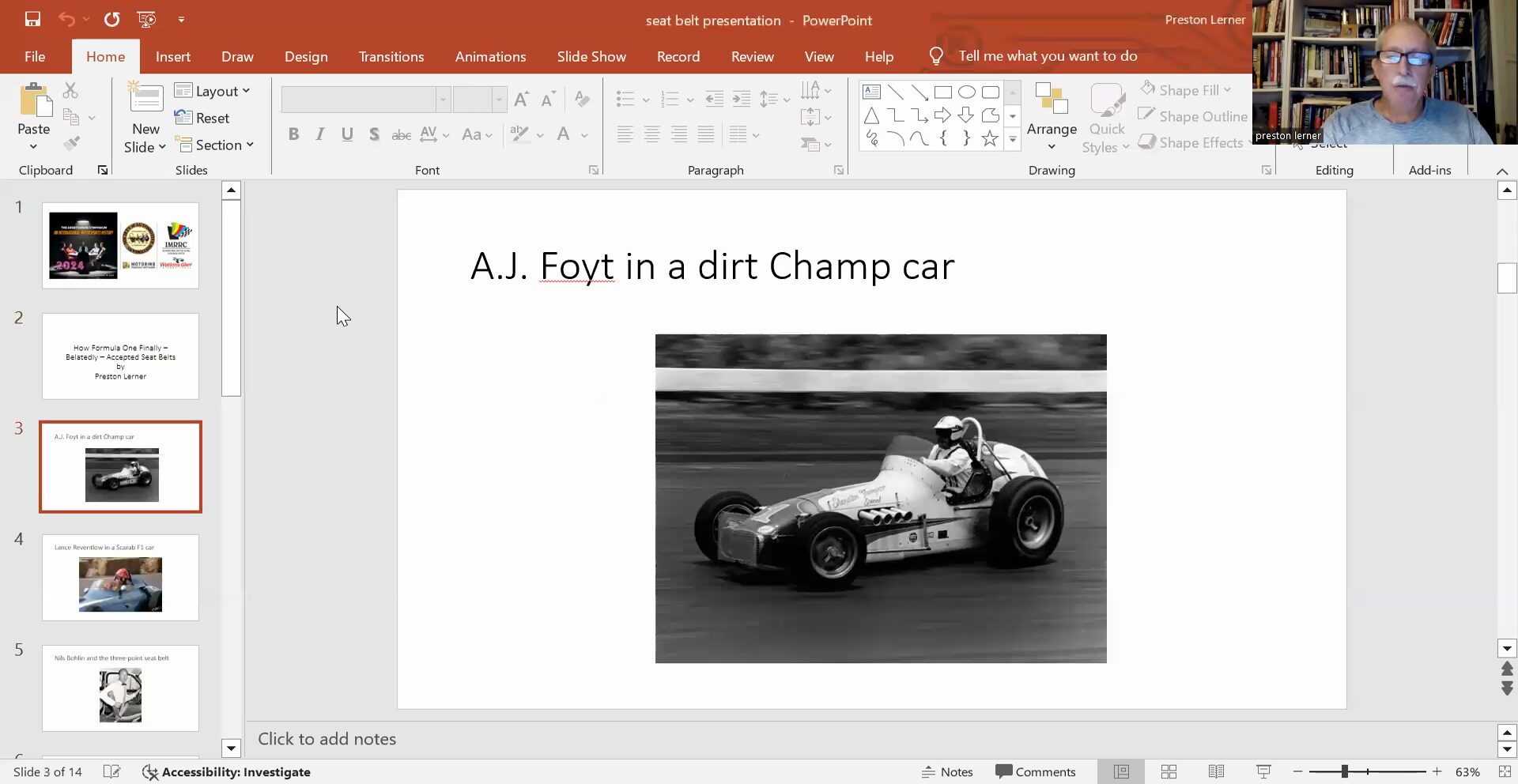Toggle Bold formatting
Screen dimensions: 1518x784
[x=293, y=134]
